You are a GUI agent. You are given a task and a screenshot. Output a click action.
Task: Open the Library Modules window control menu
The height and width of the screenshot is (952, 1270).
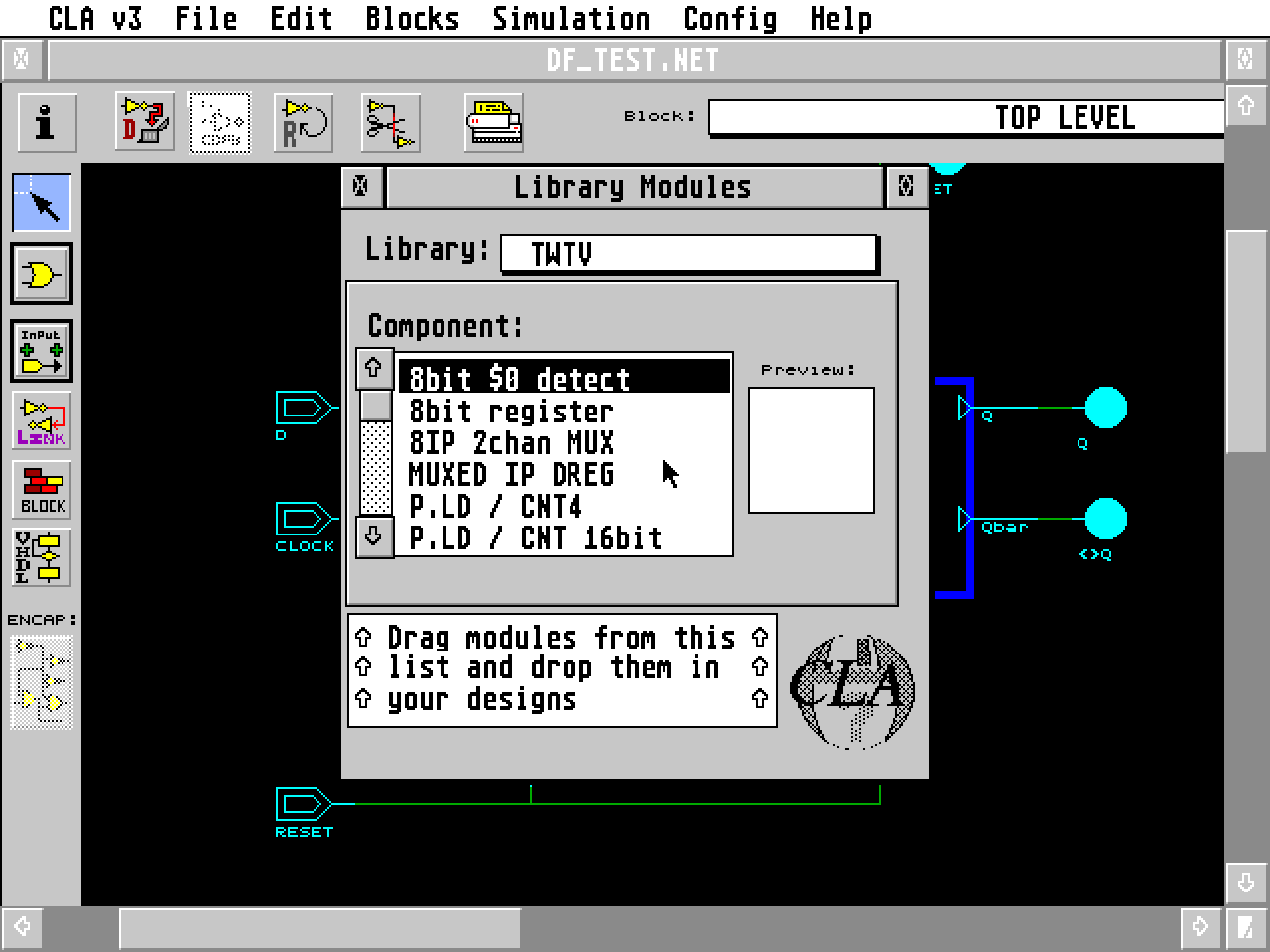361,186
